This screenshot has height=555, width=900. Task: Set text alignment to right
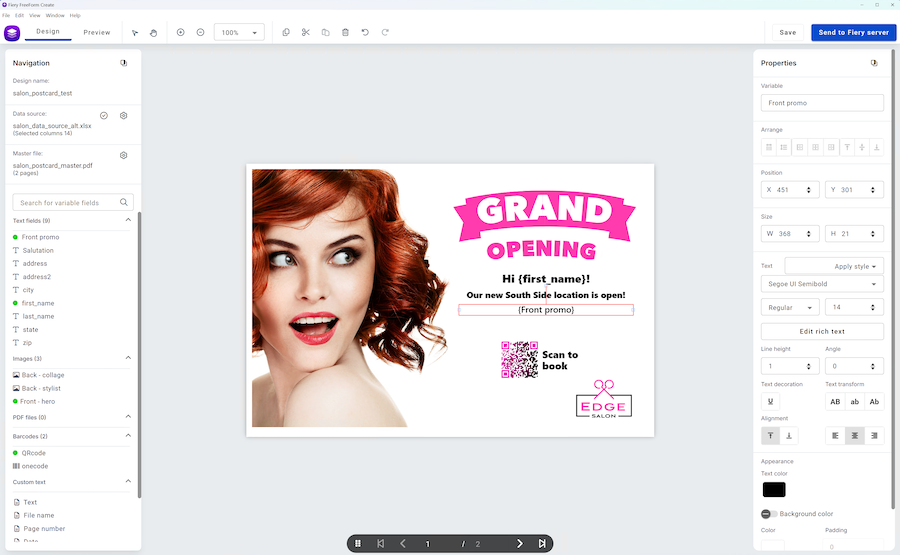(875, 436)
